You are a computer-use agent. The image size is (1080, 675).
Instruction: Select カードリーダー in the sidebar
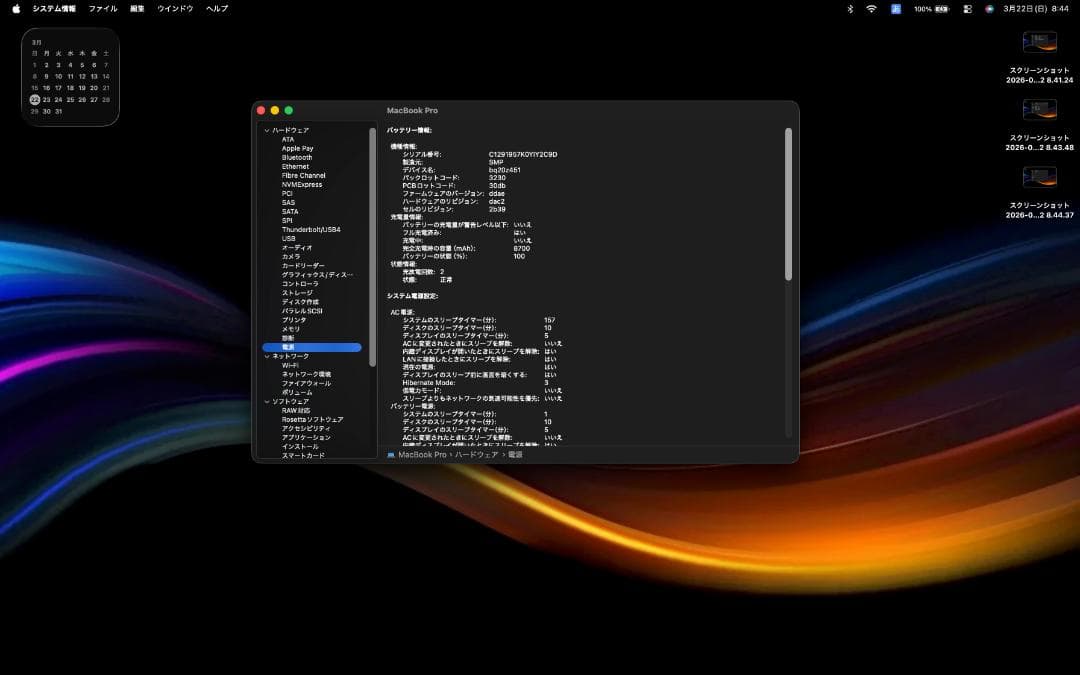[x=303, y=265]
